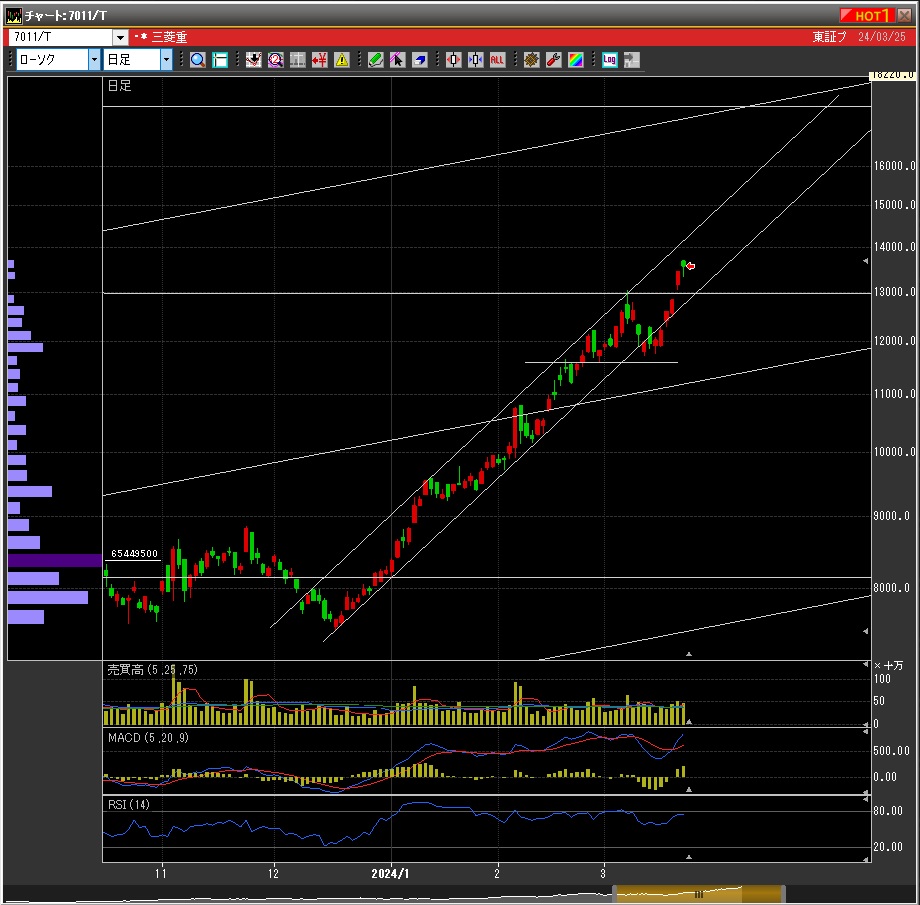
Task: Expand the ローソク chart type dropdown
Action: (x=94, y=60)
